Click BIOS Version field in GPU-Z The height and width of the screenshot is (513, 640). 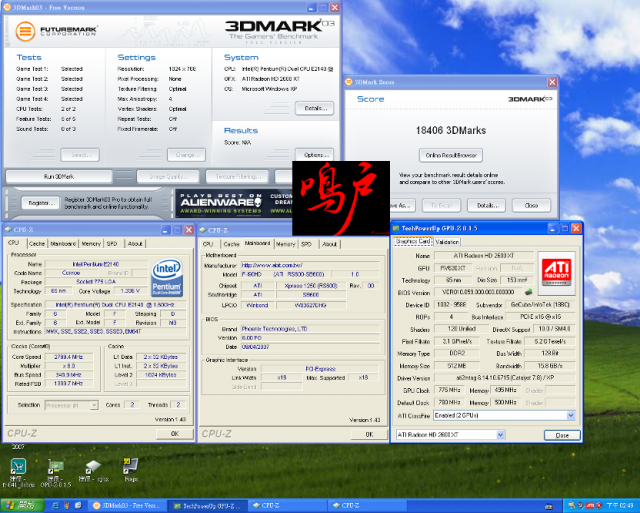478,292
